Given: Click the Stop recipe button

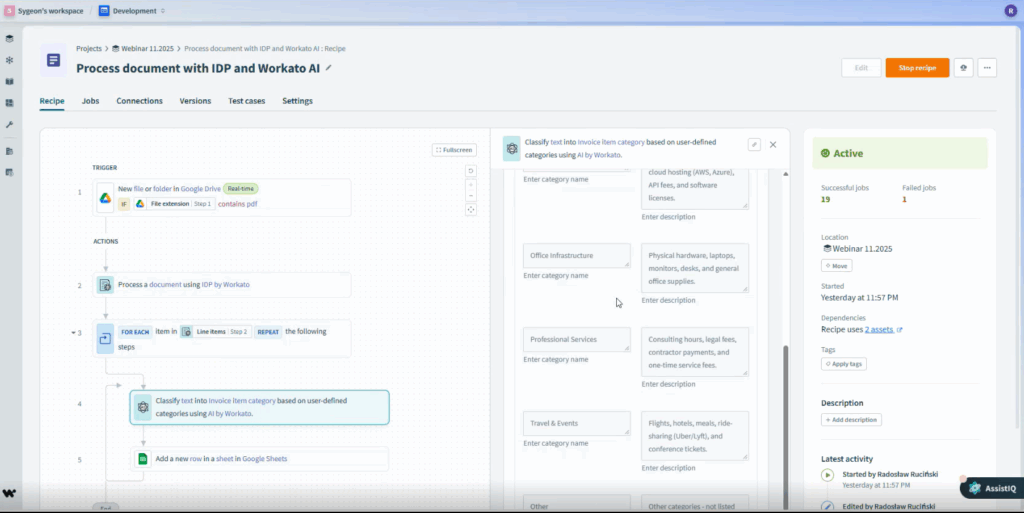Looking at the screenshot, I should 916,68.
